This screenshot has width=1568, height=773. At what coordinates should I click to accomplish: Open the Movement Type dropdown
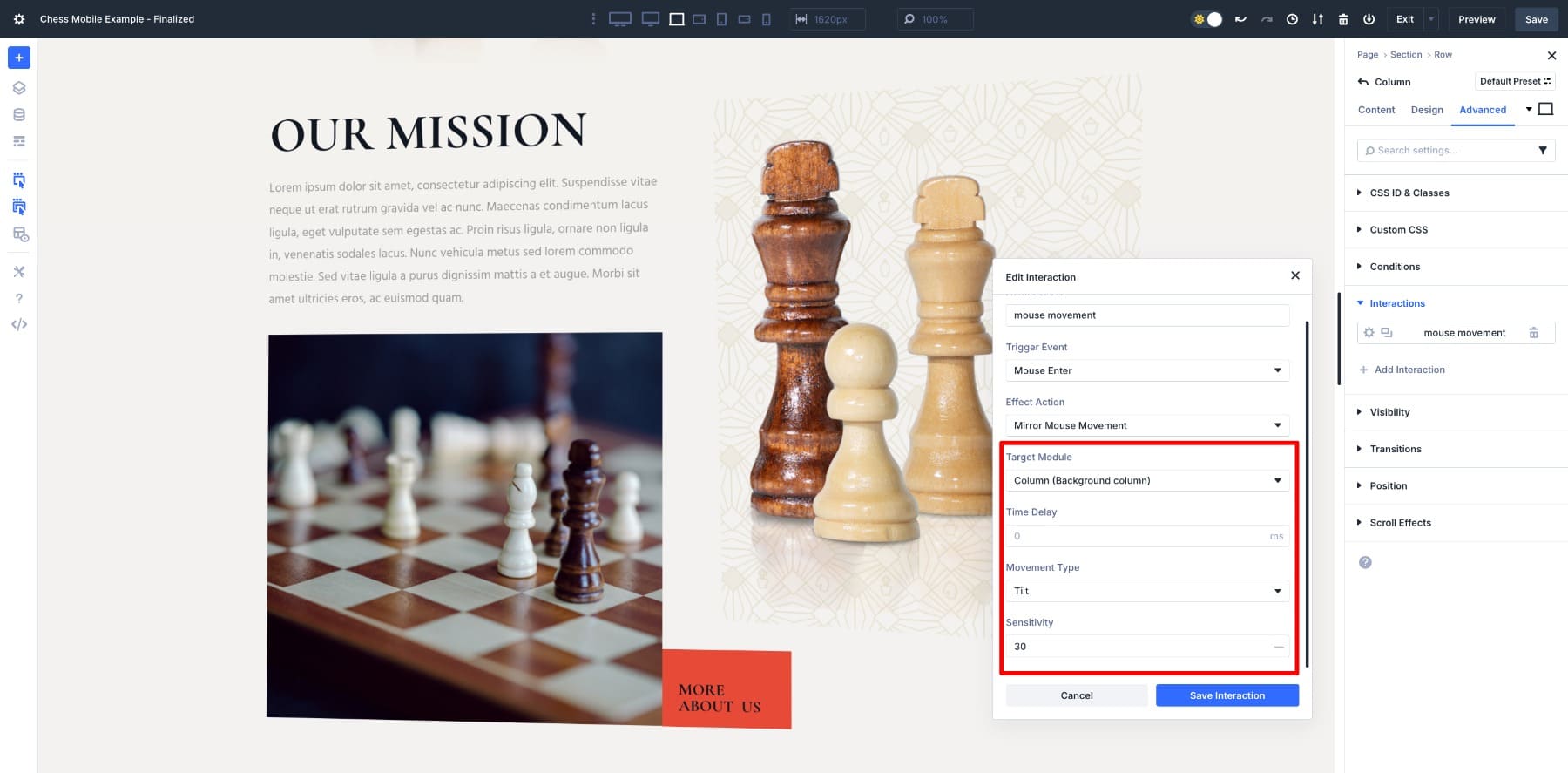tap(1146, 591)
